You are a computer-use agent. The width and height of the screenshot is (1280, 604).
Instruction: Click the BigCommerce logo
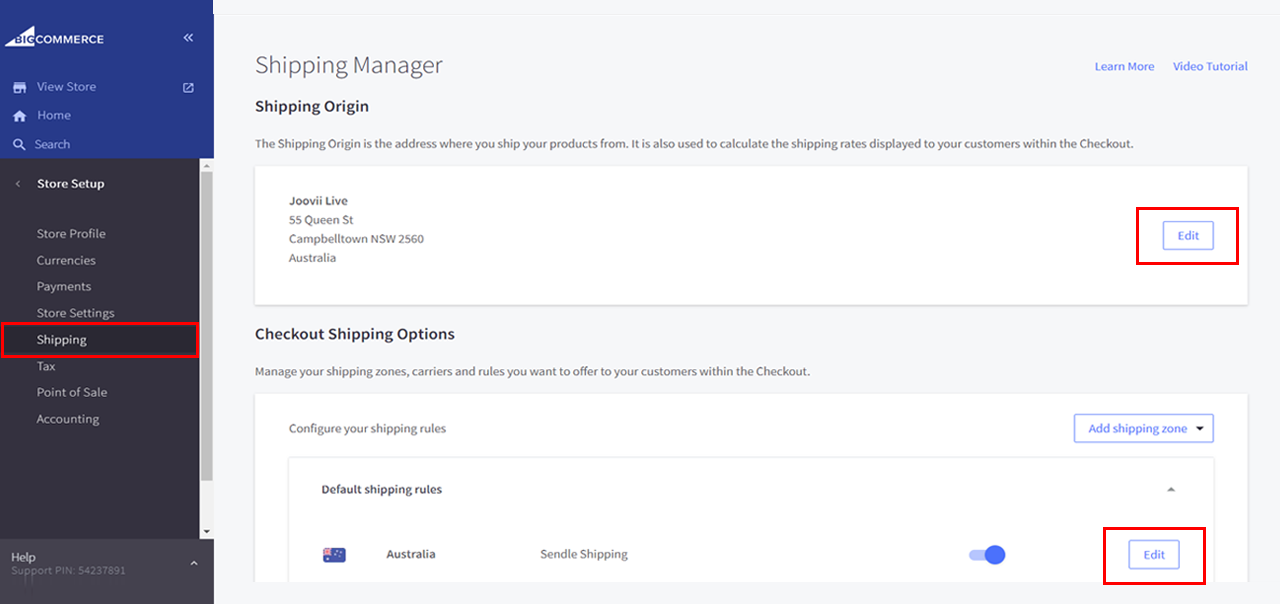click(x=55, y=38)
